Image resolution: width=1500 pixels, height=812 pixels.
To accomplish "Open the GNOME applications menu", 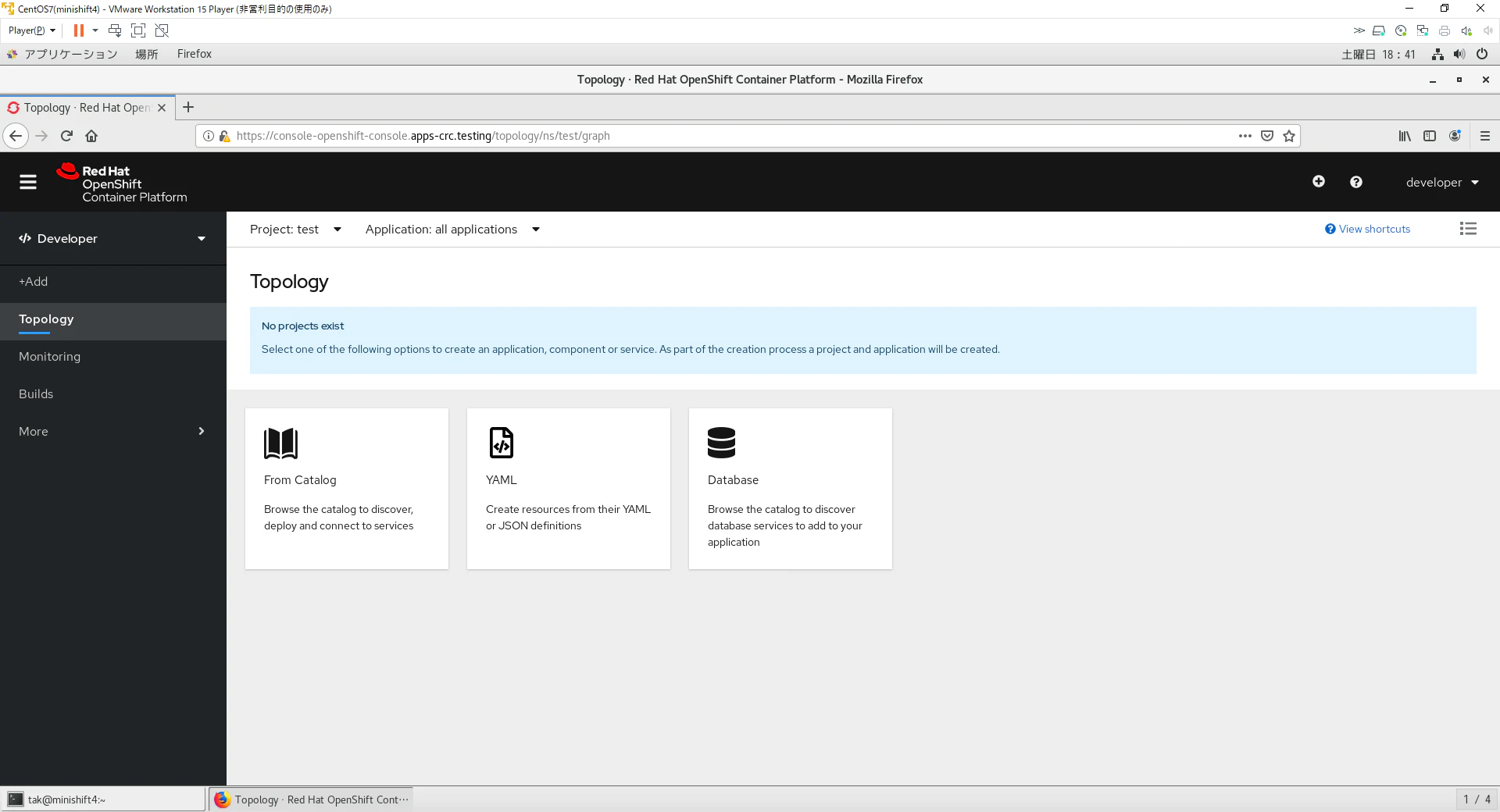I will click(x=62, y=54).
